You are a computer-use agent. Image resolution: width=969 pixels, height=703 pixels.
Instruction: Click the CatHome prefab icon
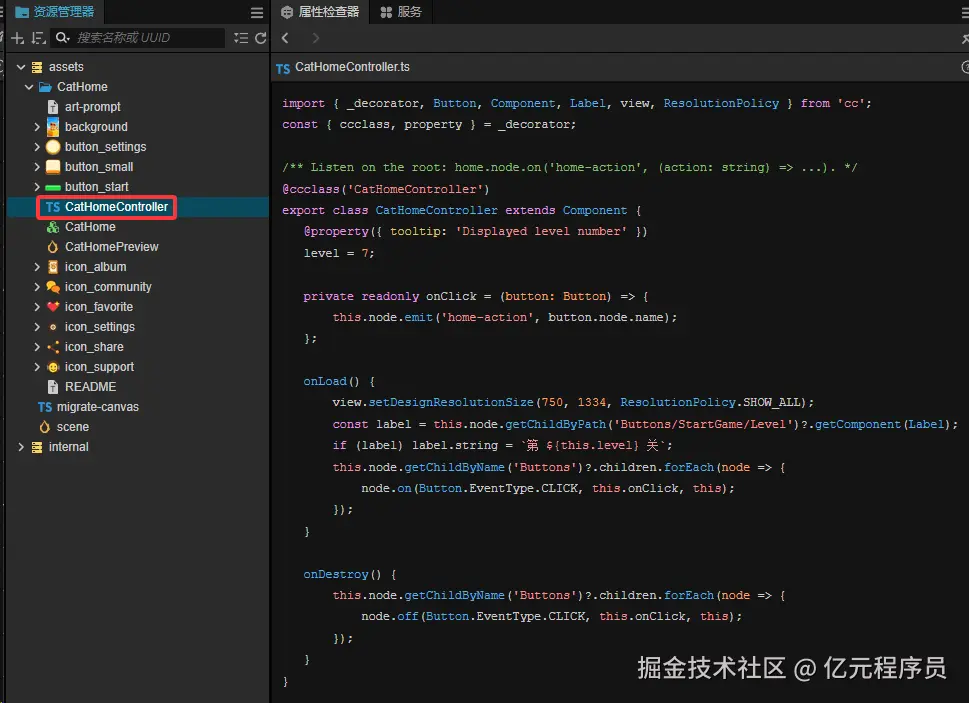[53, 227]
